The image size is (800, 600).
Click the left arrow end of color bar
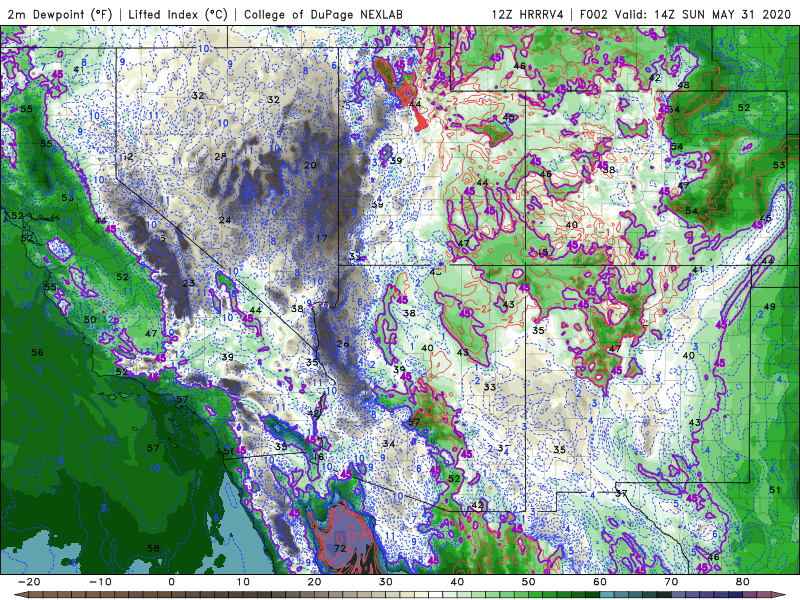click(x=21, y=595)
